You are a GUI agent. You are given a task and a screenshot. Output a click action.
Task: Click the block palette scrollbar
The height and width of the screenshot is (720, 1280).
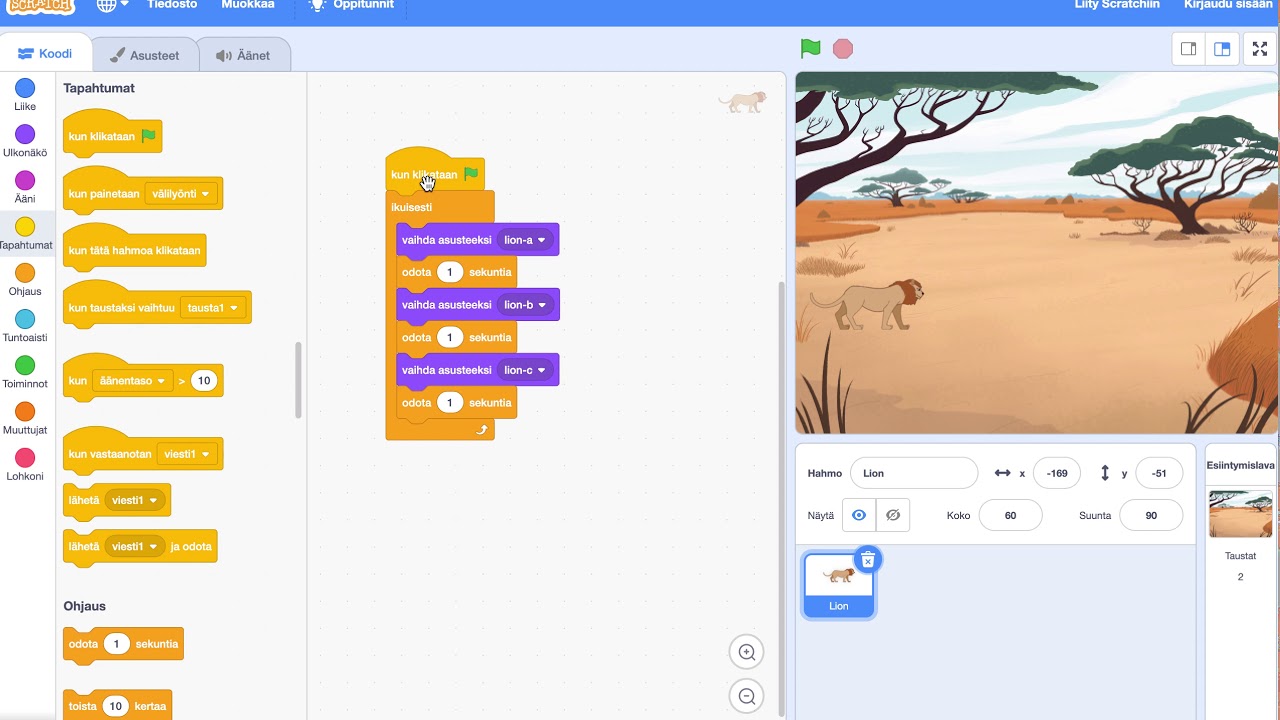(x=298, y=380)
